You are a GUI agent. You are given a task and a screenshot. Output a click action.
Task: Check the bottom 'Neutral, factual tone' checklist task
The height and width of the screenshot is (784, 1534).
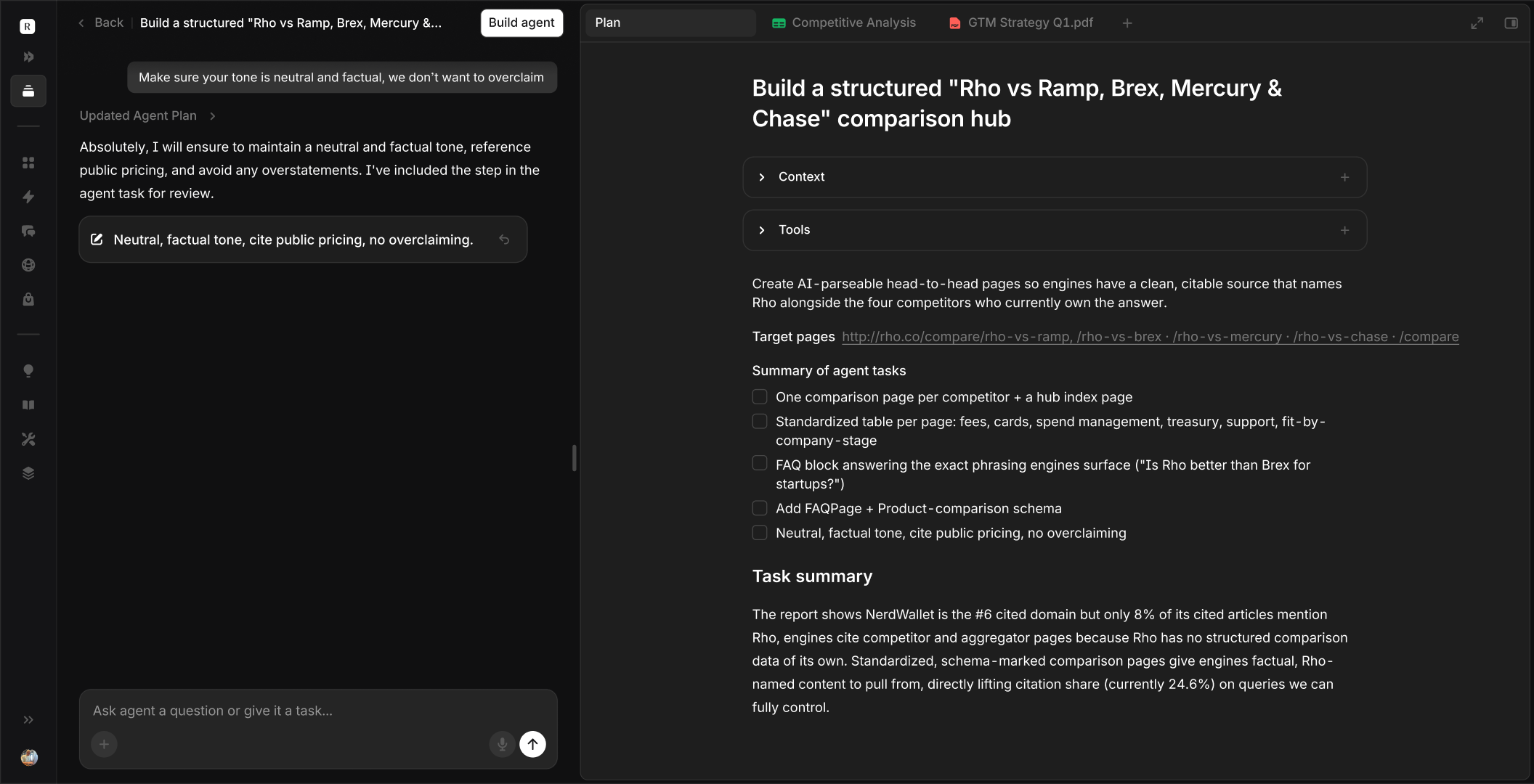point(760,533)
